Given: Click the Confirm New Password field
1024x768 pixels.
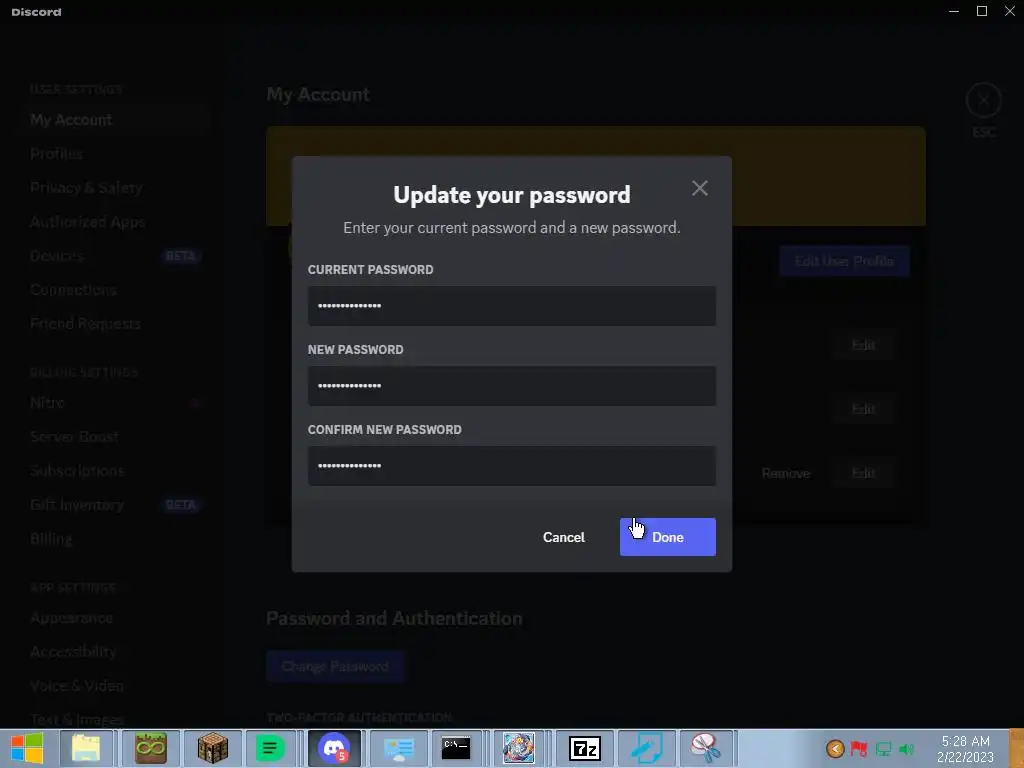Looking at the screenshot, I should [511, 466].
